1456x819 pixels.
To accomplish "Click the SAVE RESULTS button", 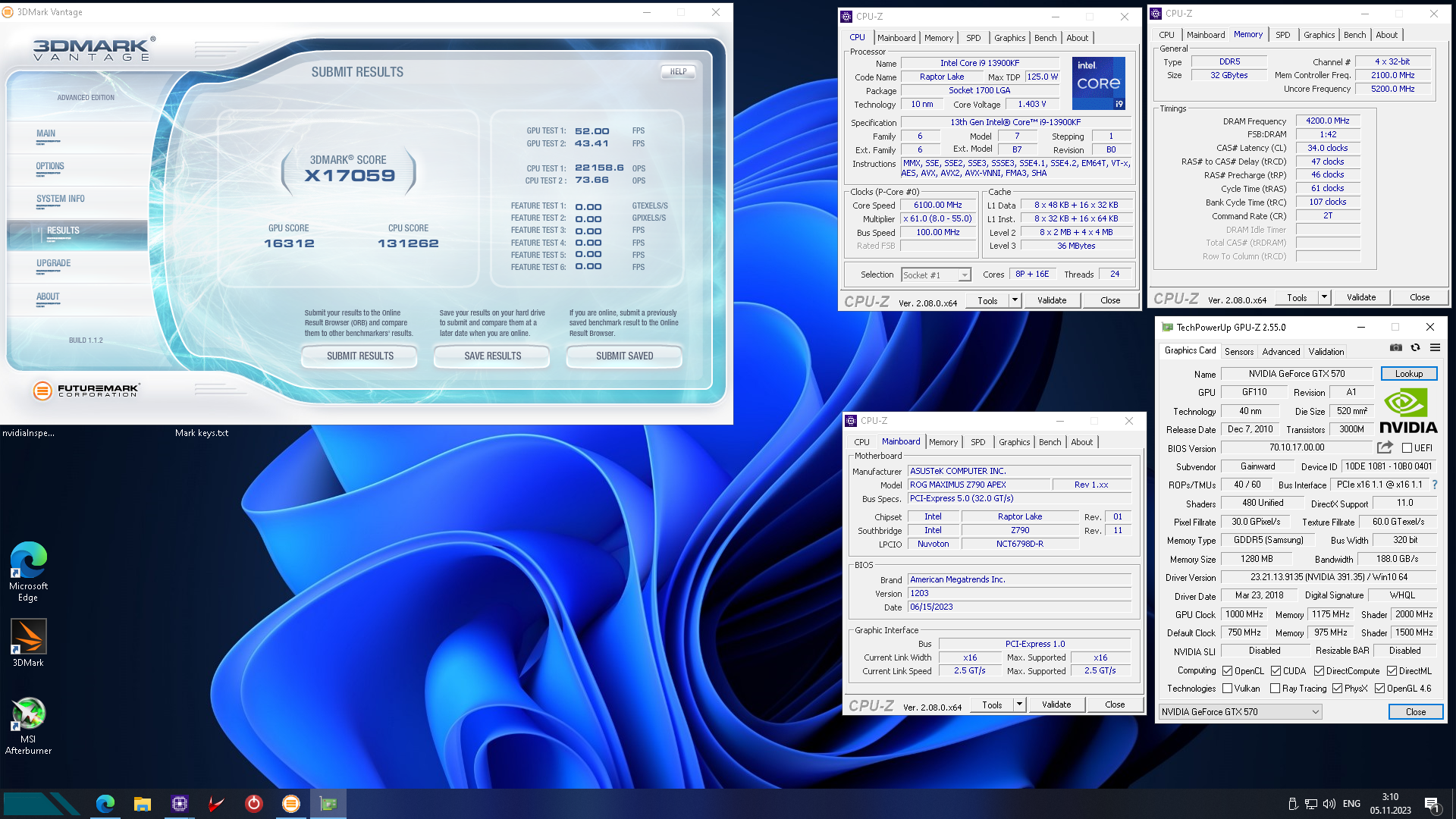I will click(x=492, y=356).
